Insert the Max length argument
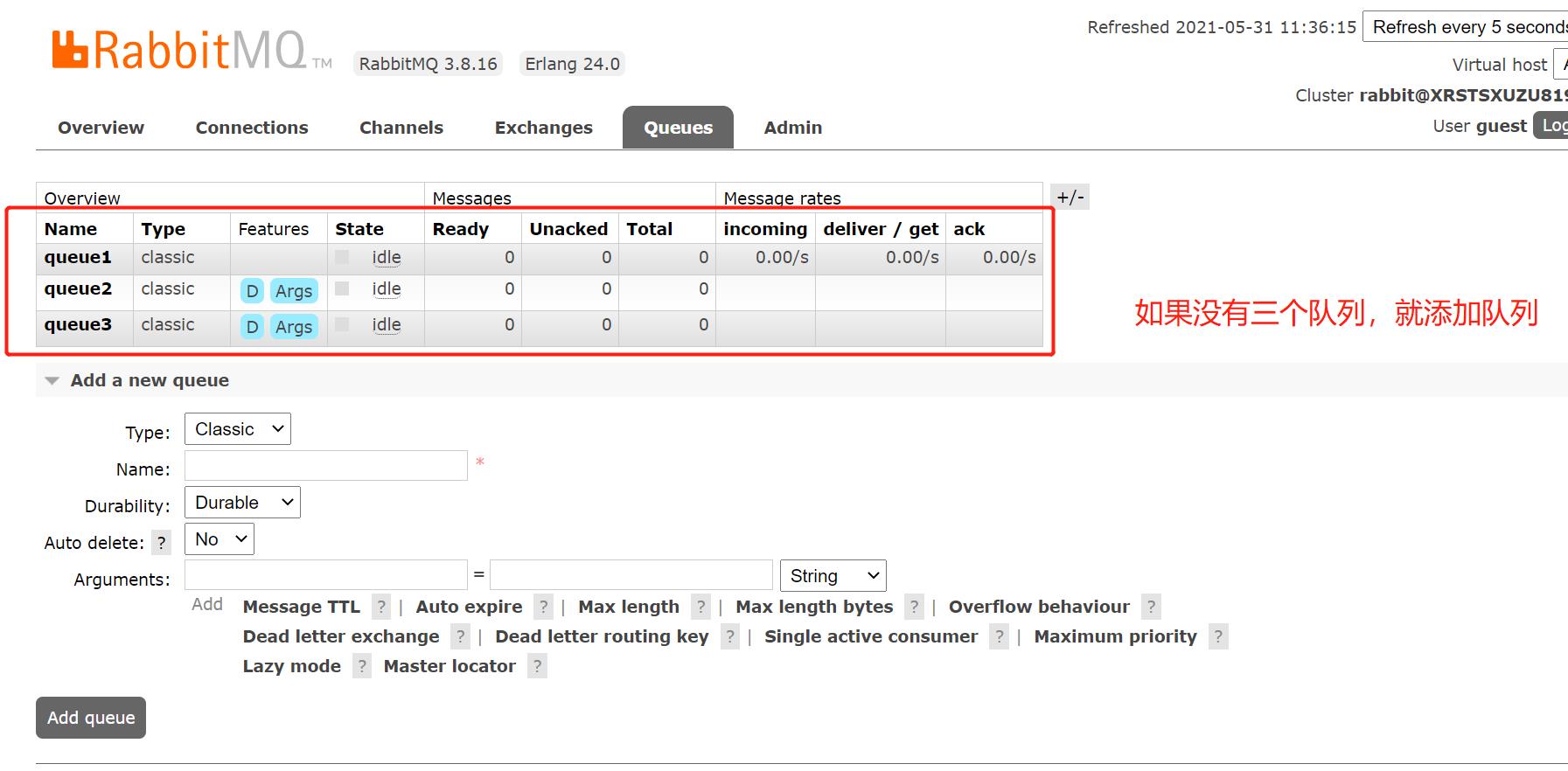This screenshot has width=1568, height=771. tap(629, 607)
